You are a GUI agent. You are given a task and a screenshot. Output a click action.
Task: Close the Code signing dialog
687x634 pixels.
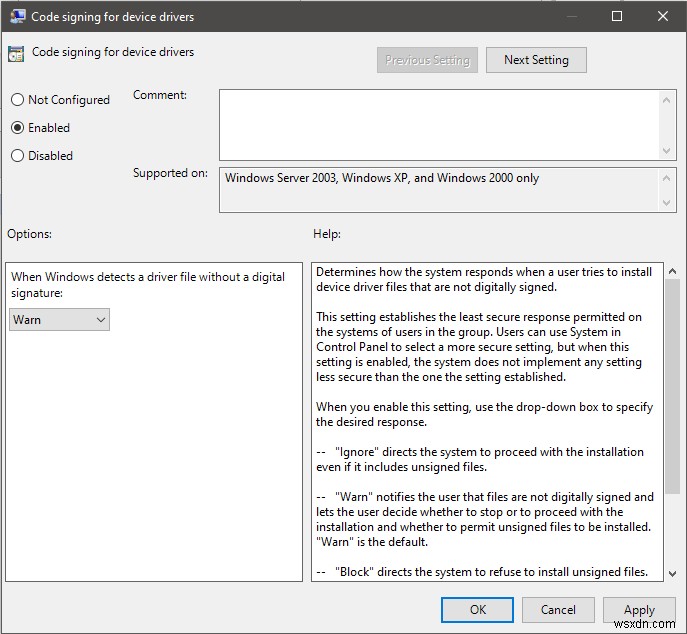(663, 16)
